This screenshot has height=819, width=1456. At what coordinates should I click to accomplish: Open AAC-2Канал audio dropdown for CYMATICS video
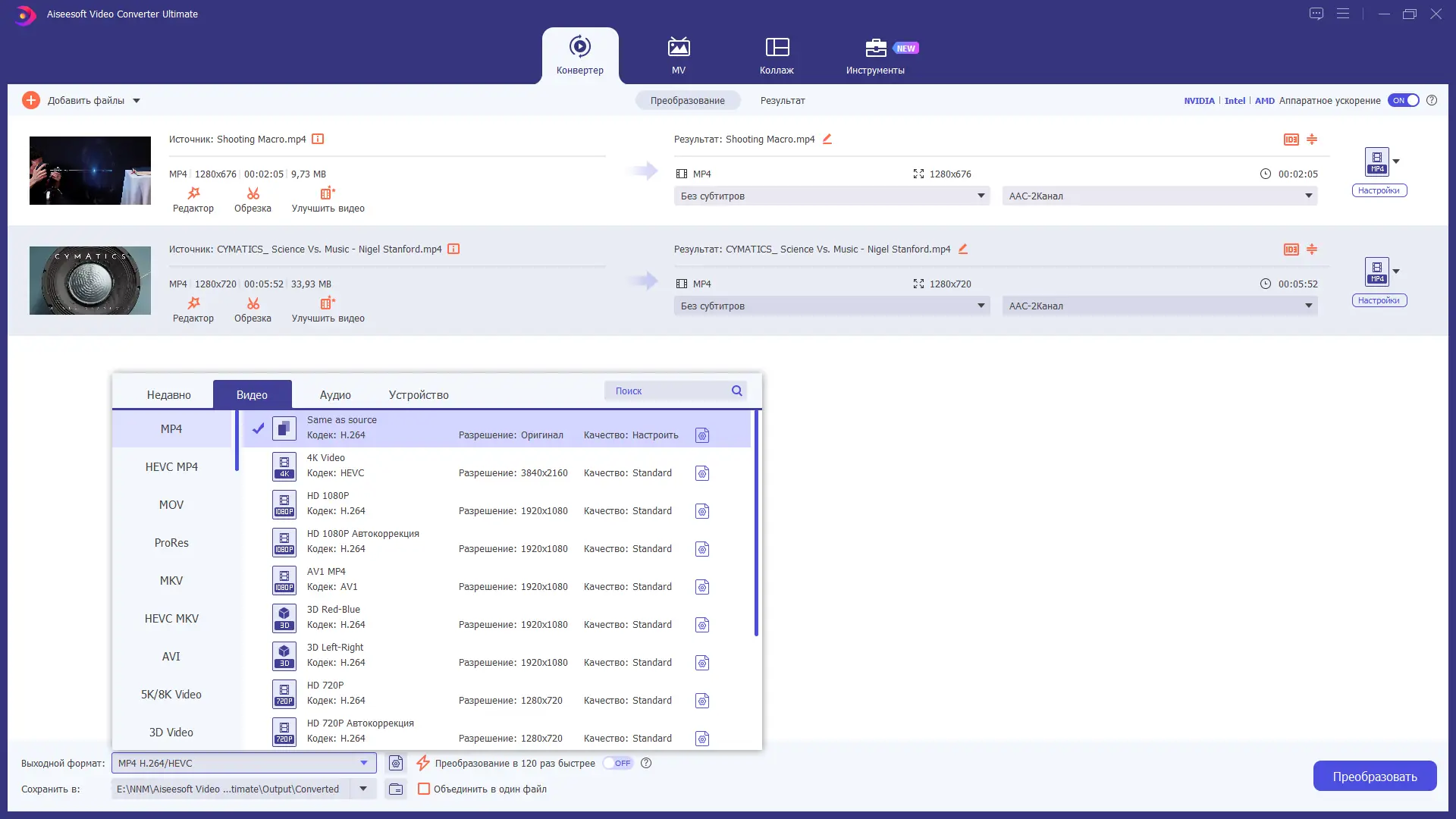pyautogui.click(x=1159, y=306)
